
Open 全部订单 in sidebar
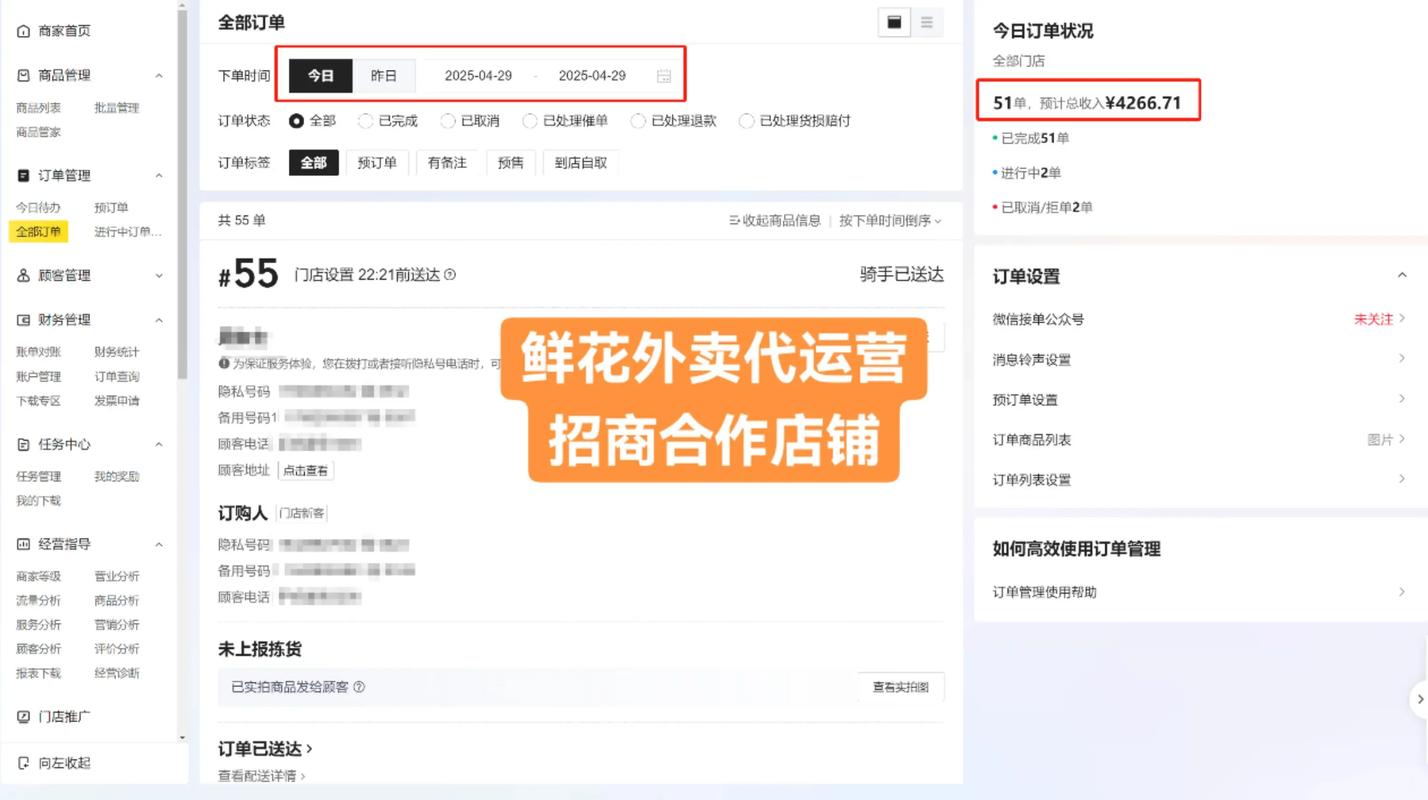[x=39, y=232]
